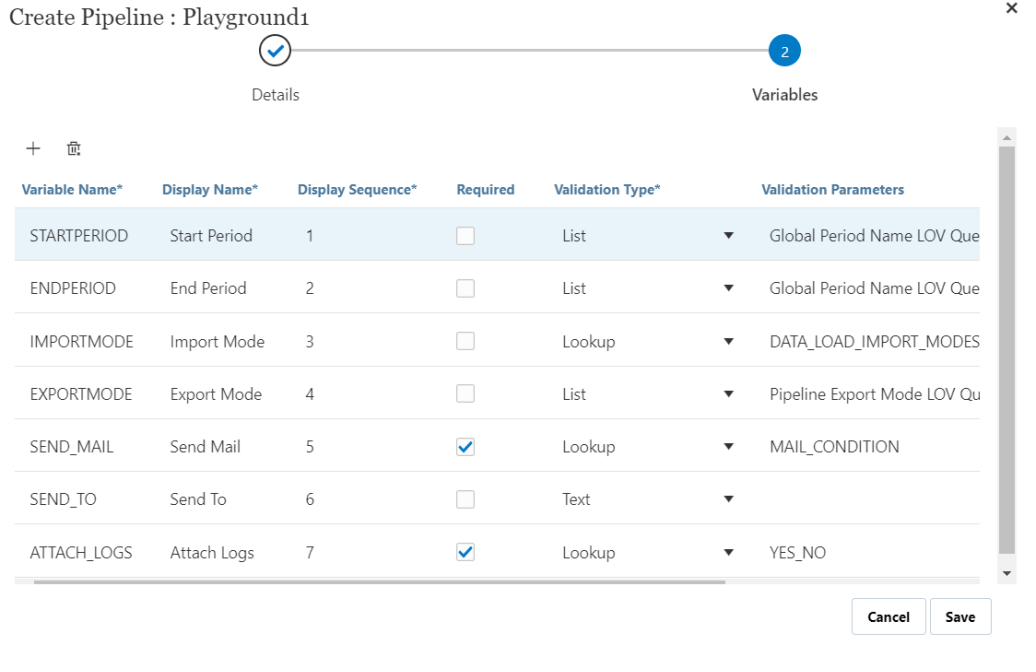Click the Save button

[x=960, y=616]
